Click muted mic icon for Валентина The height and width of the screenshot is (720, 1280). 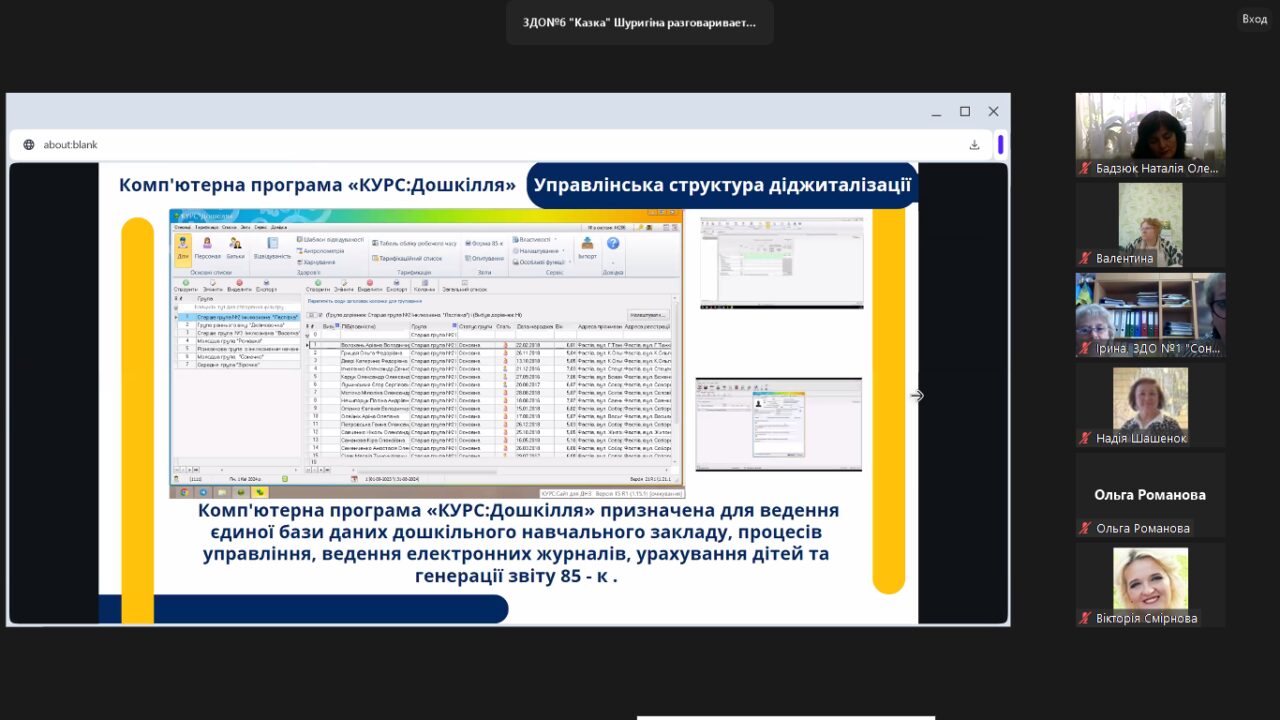coord(1084,258)
